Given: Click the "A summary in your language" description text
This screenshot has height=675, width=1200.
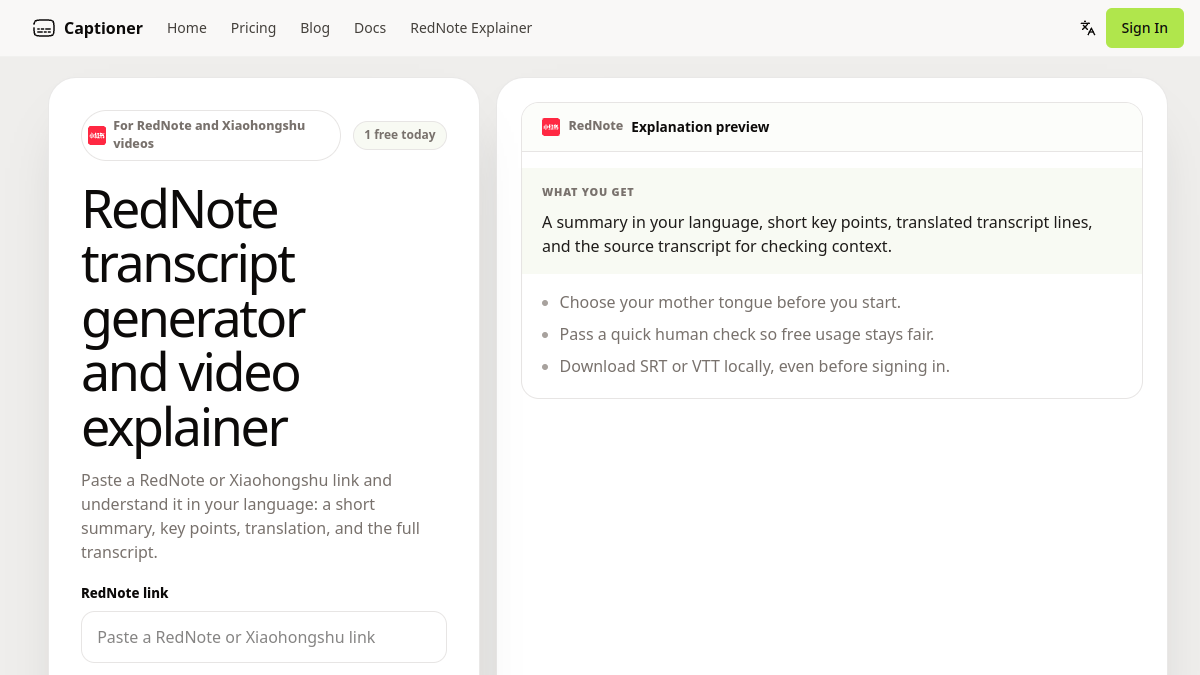Looking at the screenshot, I should [817, 234].
